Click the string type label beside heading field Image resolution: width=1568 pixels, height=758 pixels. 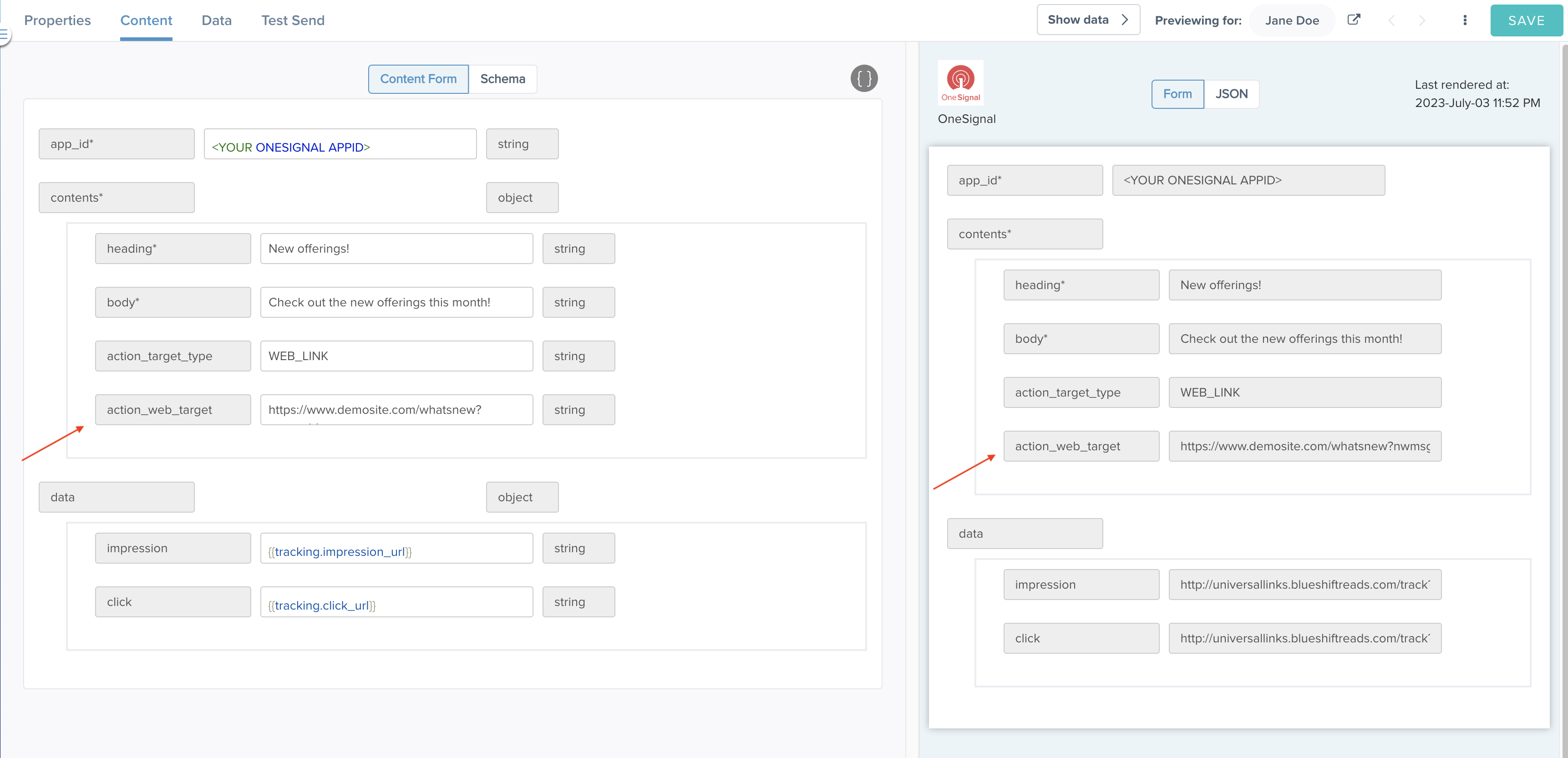(x=578, y=249)
